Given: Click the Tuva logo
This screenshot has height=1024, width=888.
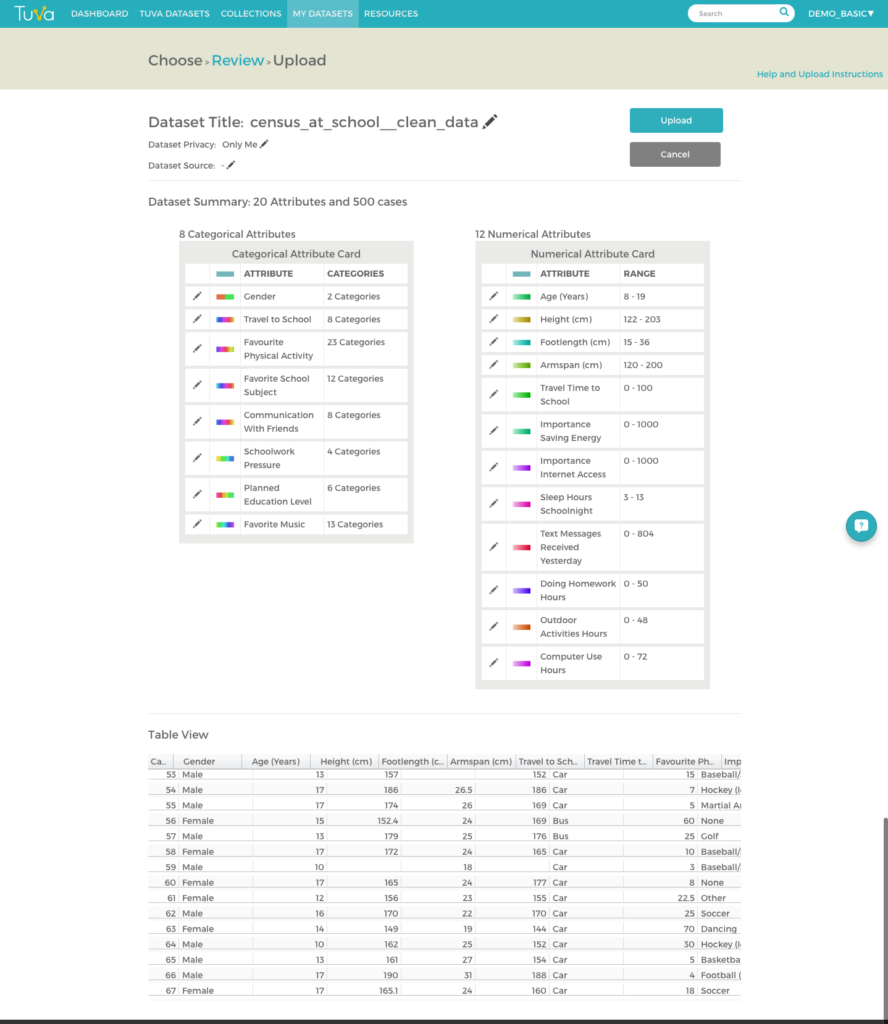Looking at the screenshot, I should tap(34, 14).
